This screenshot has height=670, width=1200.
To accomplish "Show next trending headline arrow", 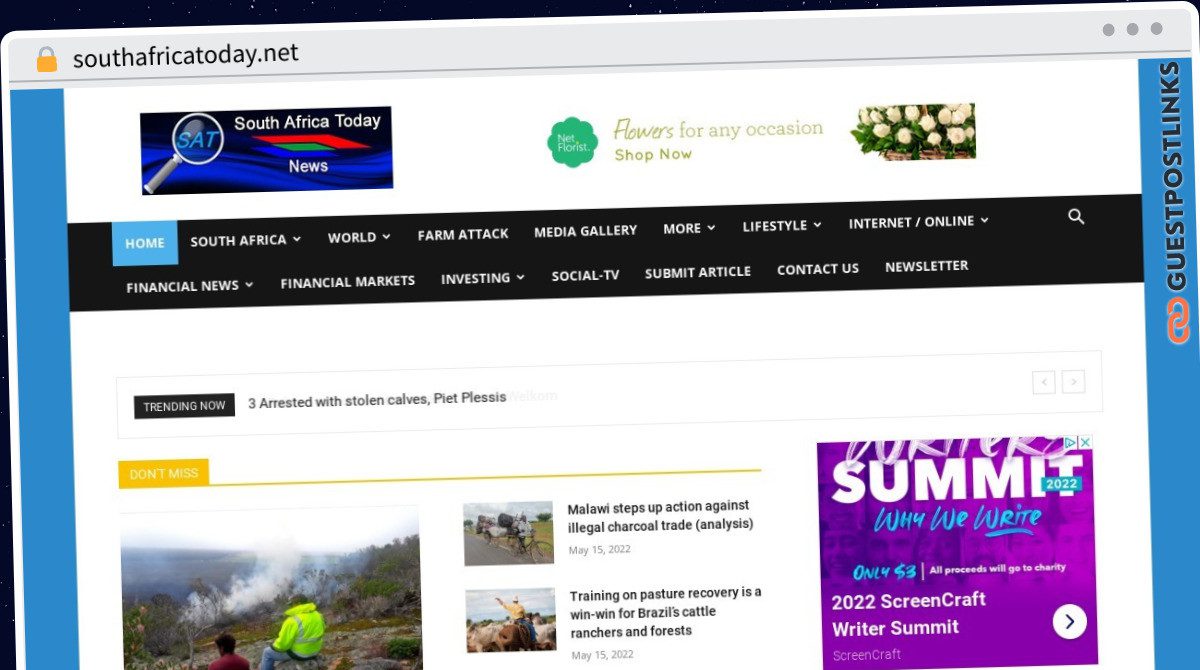I will 1074,381.
